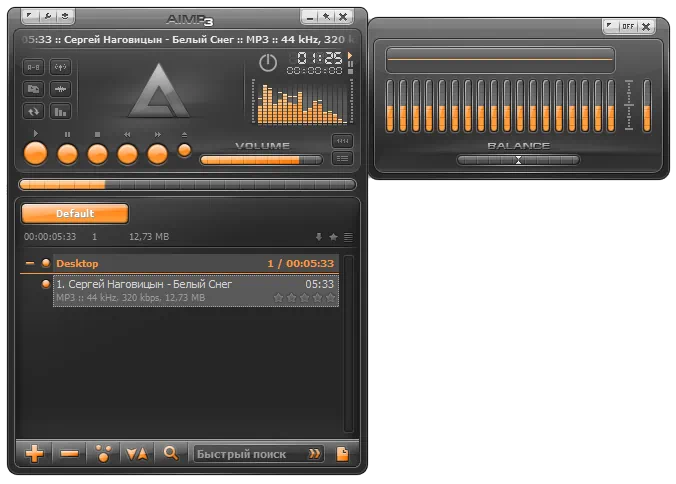The width and height of the screenshot is (676, 484).
Task: Select the Desktop group header
Action: [196, 263]
